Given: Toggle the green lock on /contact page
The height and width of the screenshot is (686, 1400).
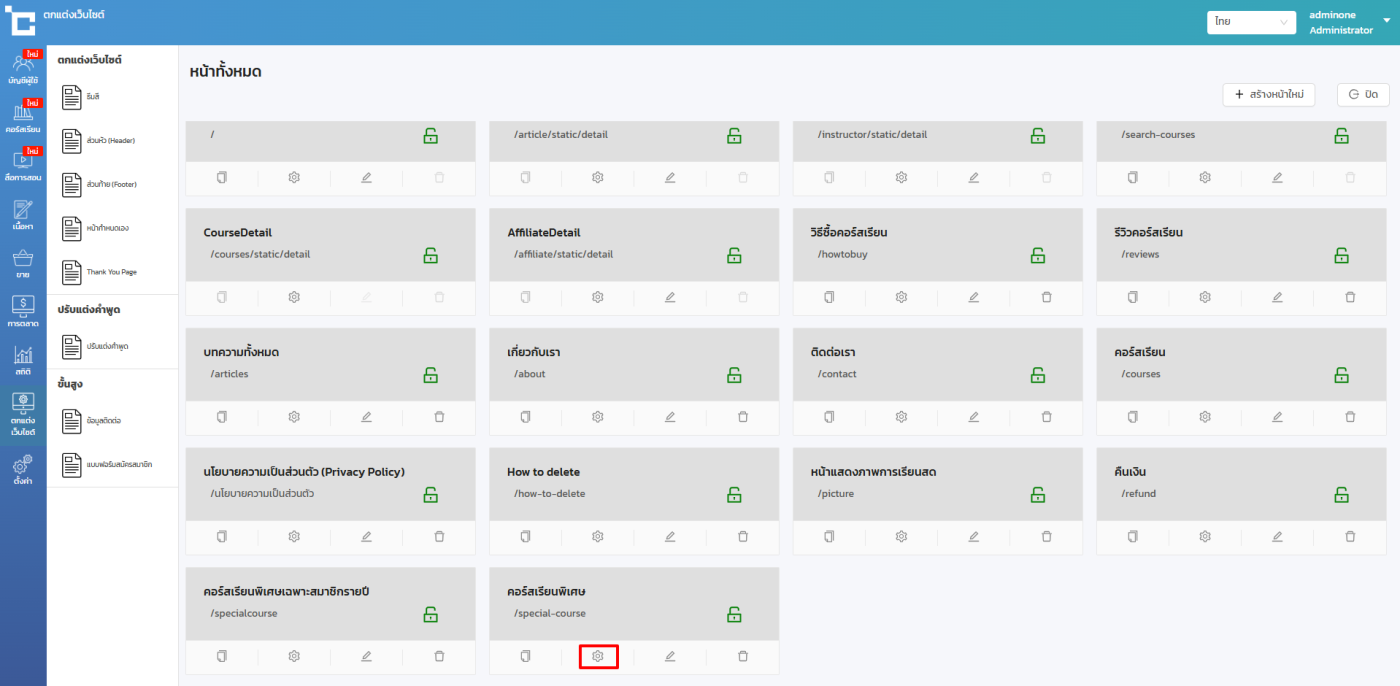Looking at the screenshot, I should [1038, 375].
